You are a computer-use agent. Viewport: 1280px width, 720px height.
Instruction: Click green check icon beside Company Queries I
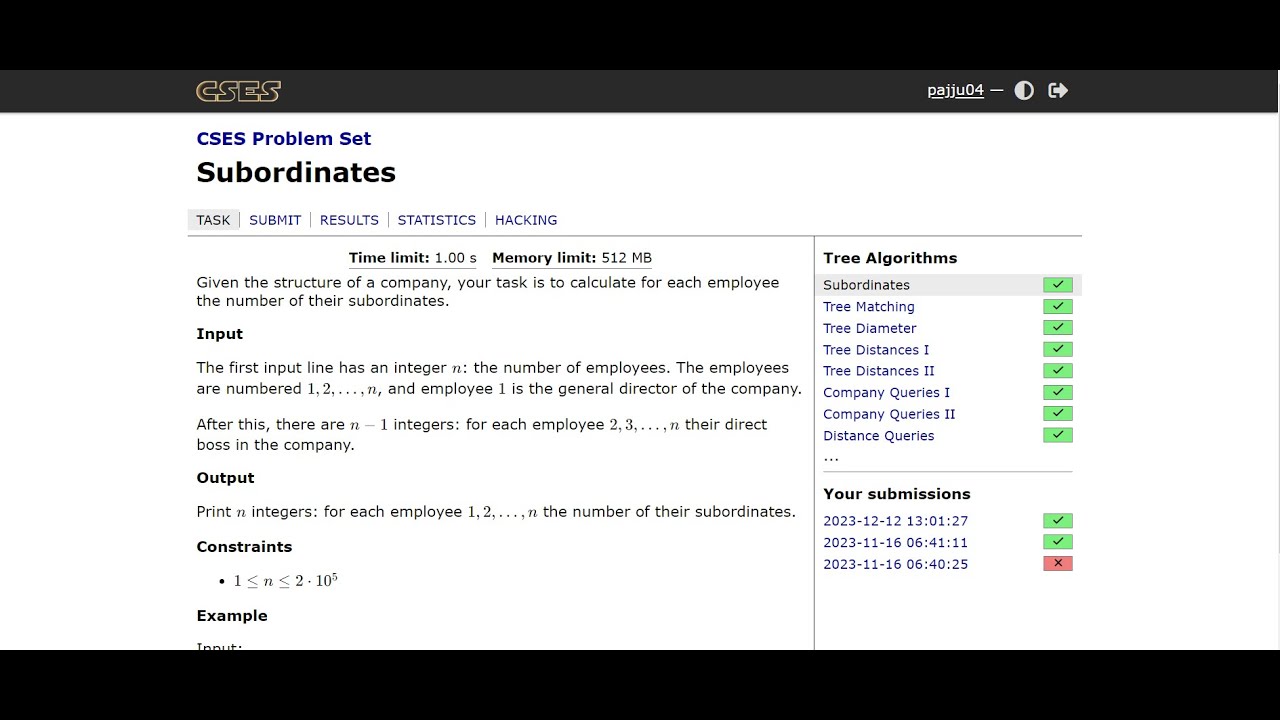click(1057, 393)
